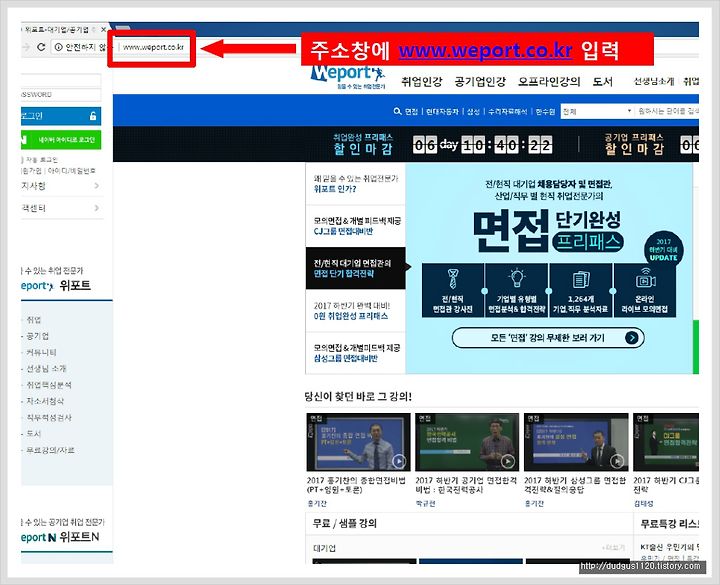Click the 취업핵심분석 sidebar category
The width and height of the screenshot is (720, 585).
pos(49,385)
